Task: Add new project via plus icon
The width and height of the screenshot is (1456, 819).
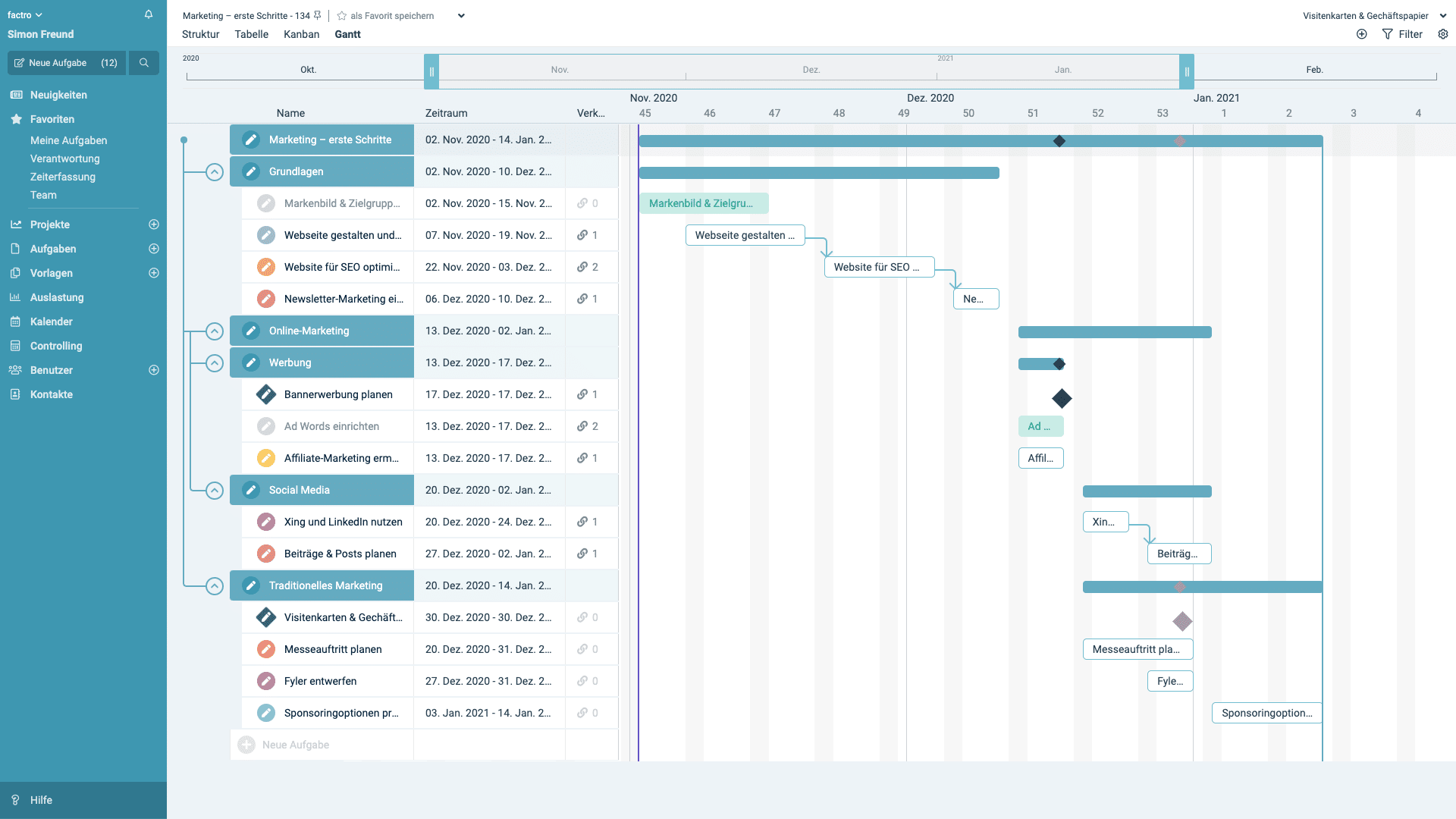Action: 154,224
